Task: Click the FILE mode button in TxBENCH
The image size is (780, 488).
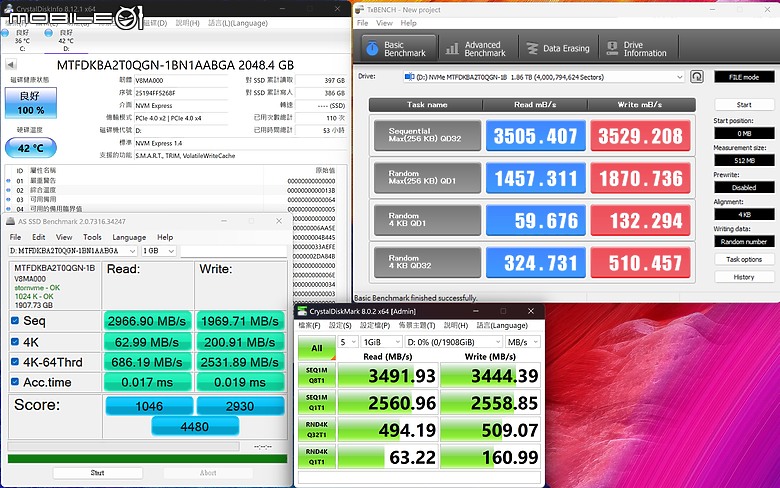Action: point(744,77)
